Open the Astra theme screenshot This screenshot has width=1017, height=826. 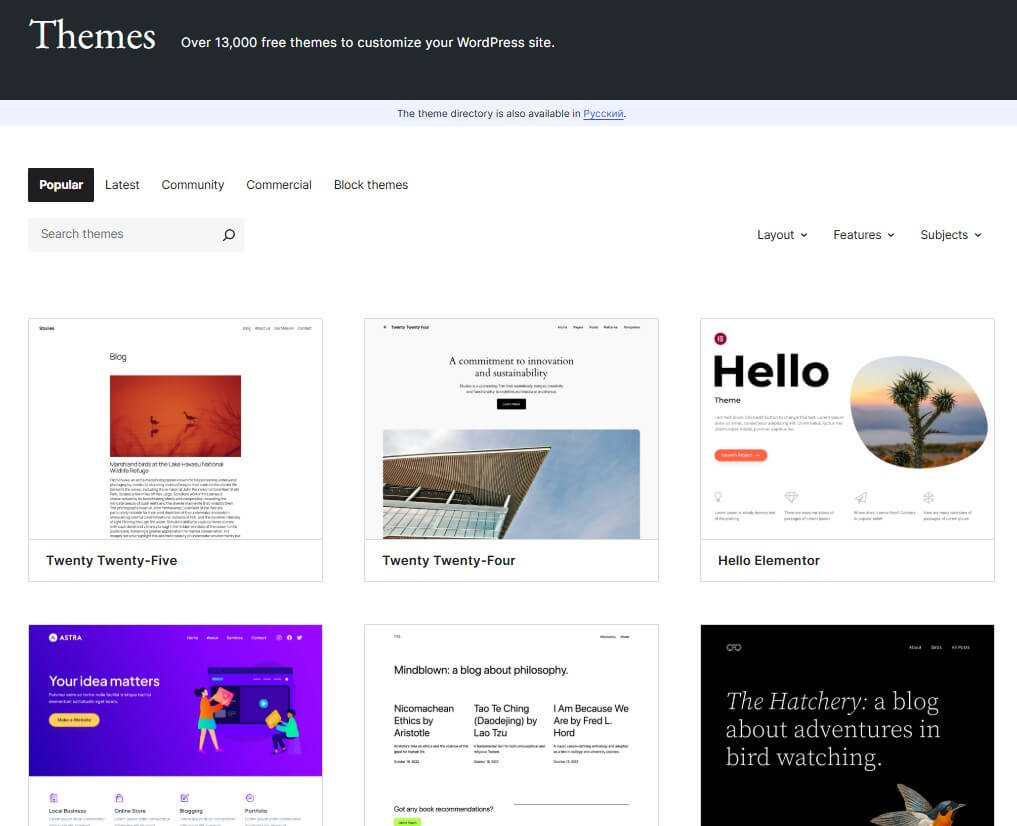175,725
